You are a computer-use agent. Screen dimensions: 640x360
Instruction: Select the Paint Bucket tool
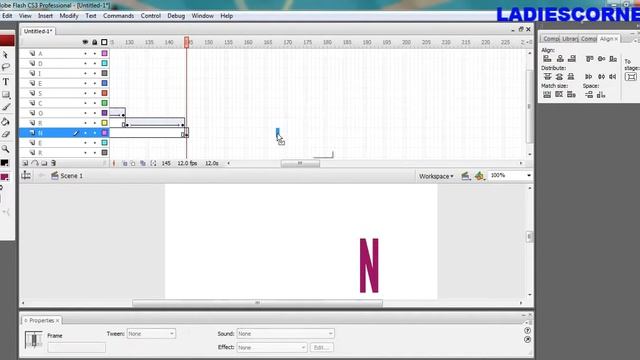tap(5, 122)
